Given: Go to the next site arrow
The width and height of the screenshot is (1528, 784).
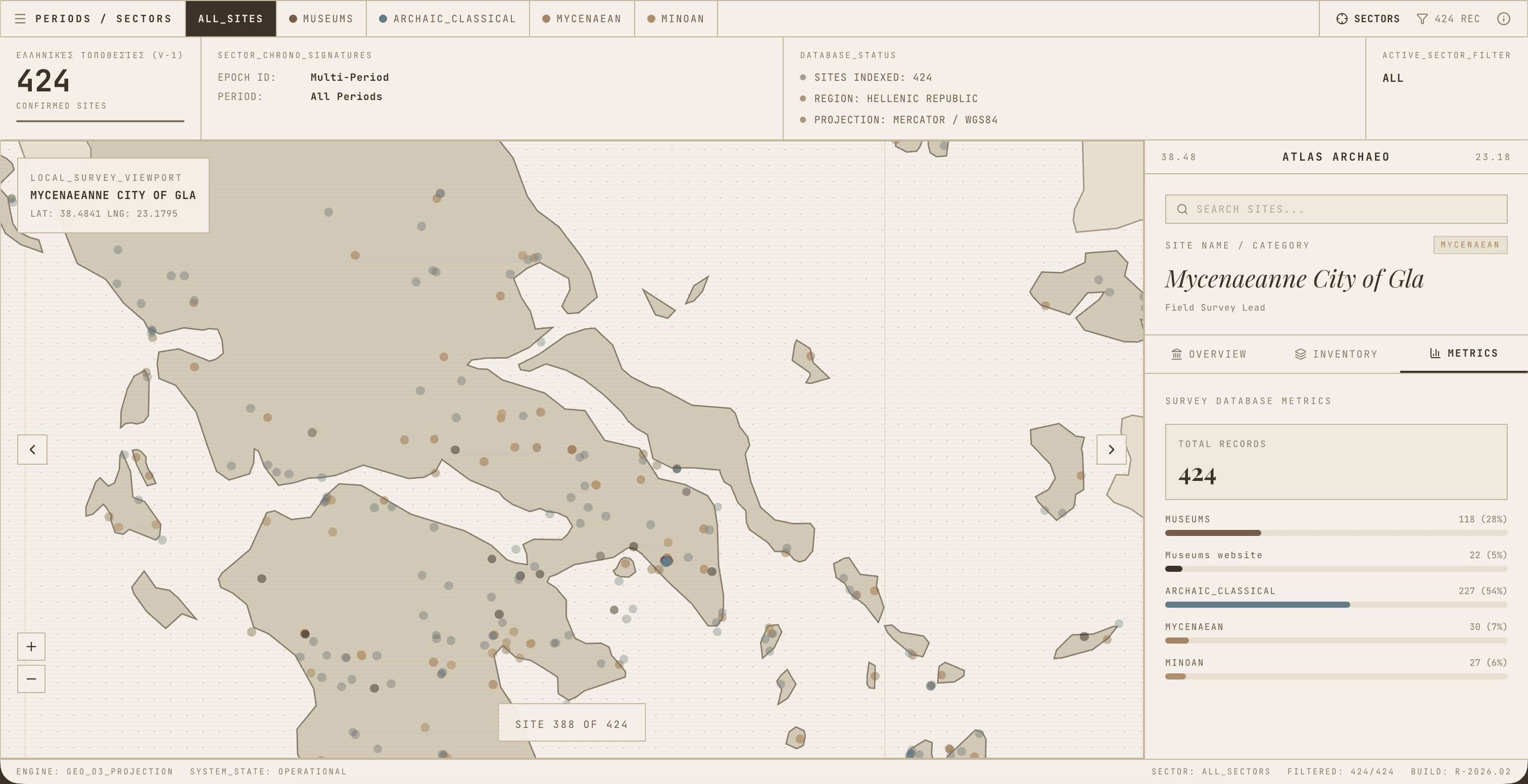Looking at the screenshot, I should (1111, 450).
